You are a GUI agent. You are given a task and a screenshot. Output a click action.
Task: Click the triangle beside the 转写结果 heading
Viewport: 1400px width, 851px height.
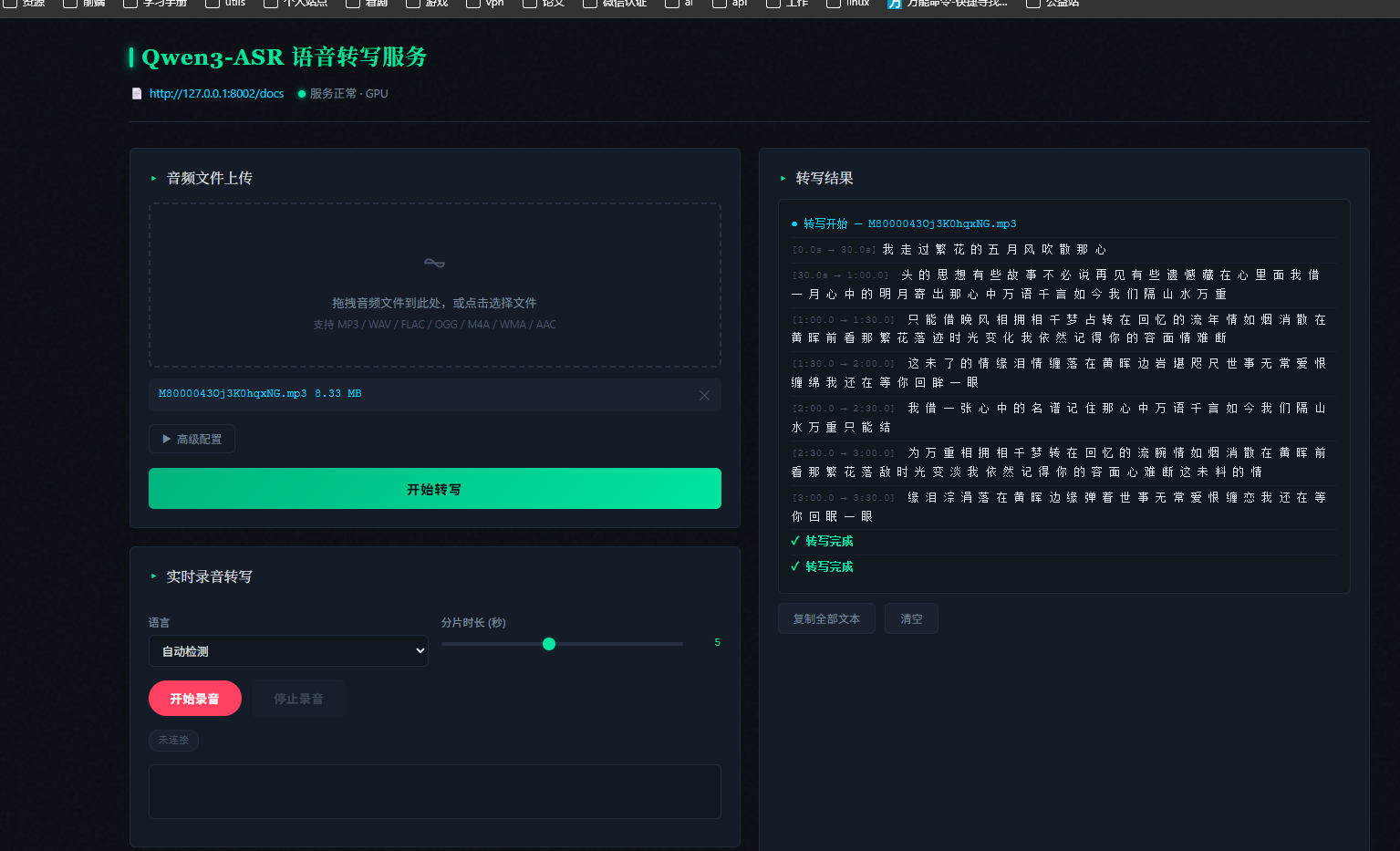click(x=783, y=179)
